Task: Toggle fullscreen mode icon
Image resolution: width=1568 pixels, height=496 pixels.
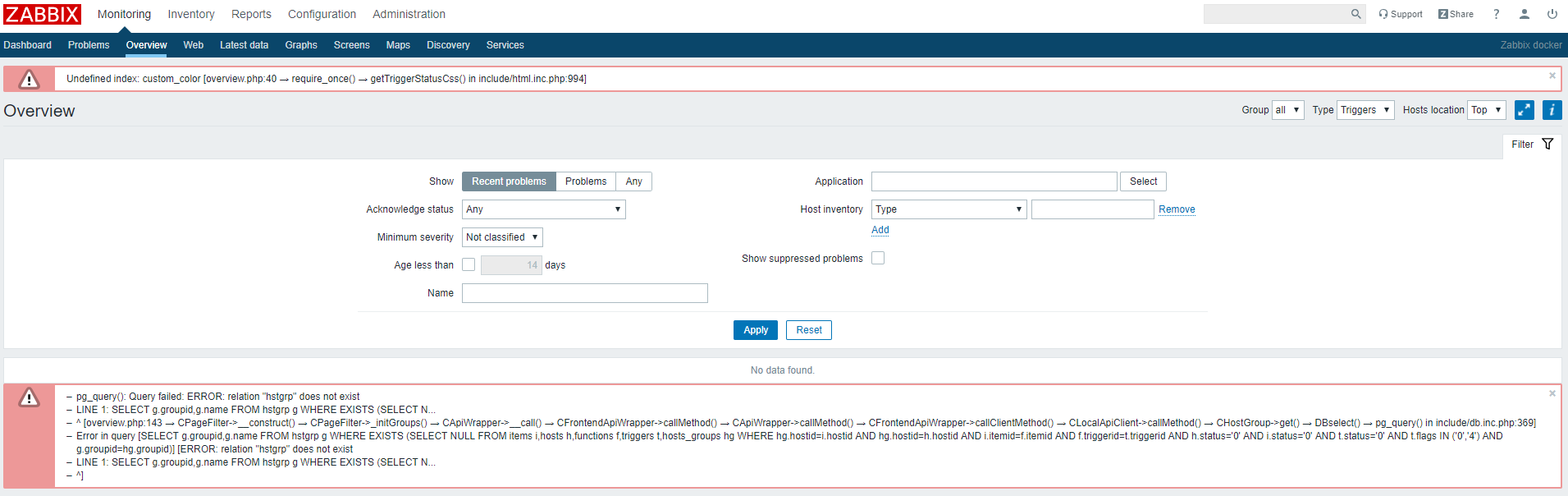Action: (1525, 110)
